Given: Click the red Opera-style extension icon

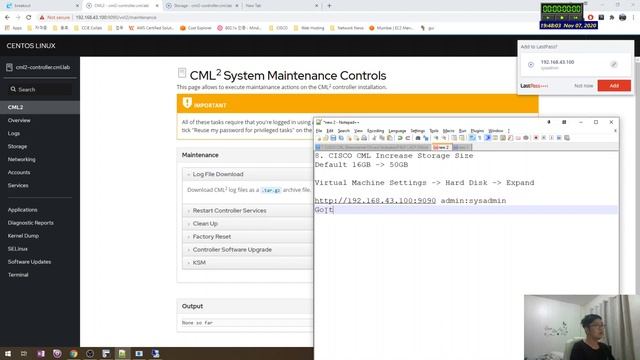Looking at the screenshot, I should click(x=591, y=18).
